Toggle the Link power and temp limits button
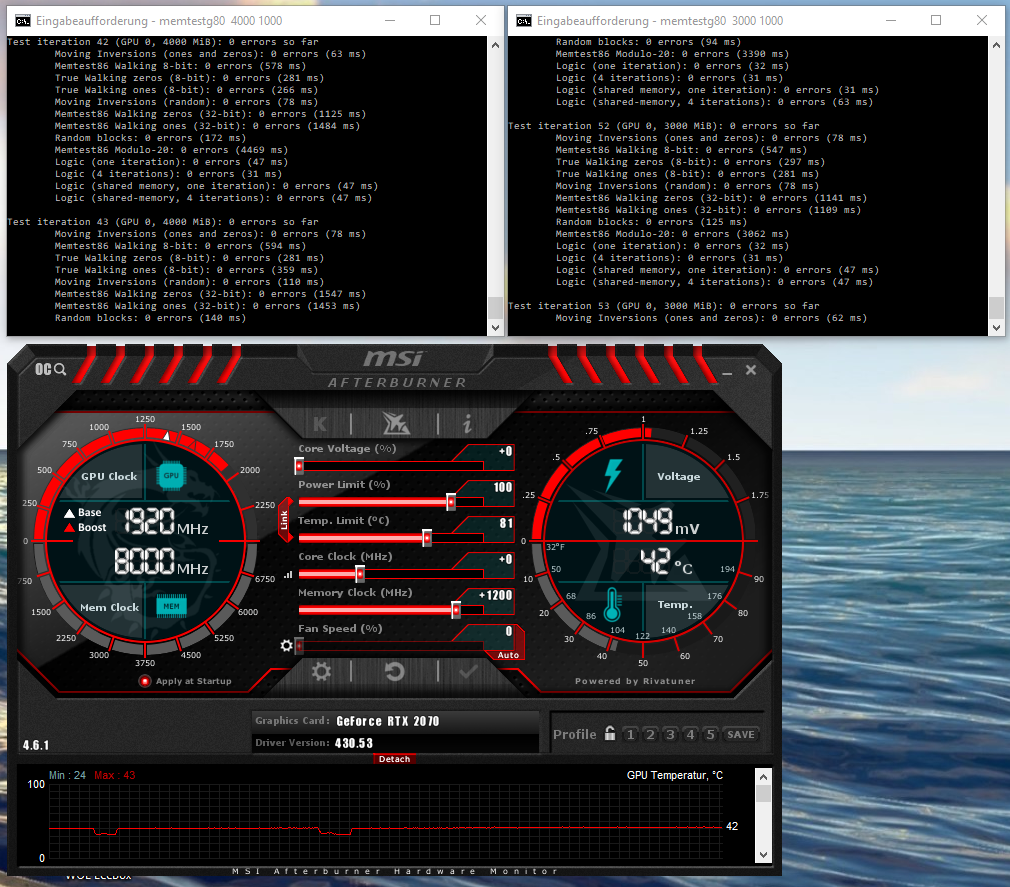The width and height of the screenshot is (1010, 887). click(x=284, y=520)
